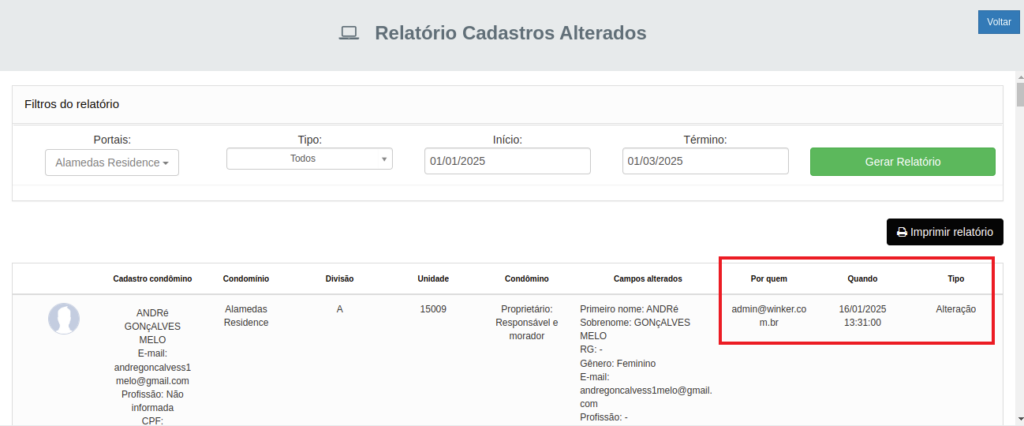1024x426 pixels.
Task: Click the user avatar thumbnail in first row
Action: coord(64,319)
